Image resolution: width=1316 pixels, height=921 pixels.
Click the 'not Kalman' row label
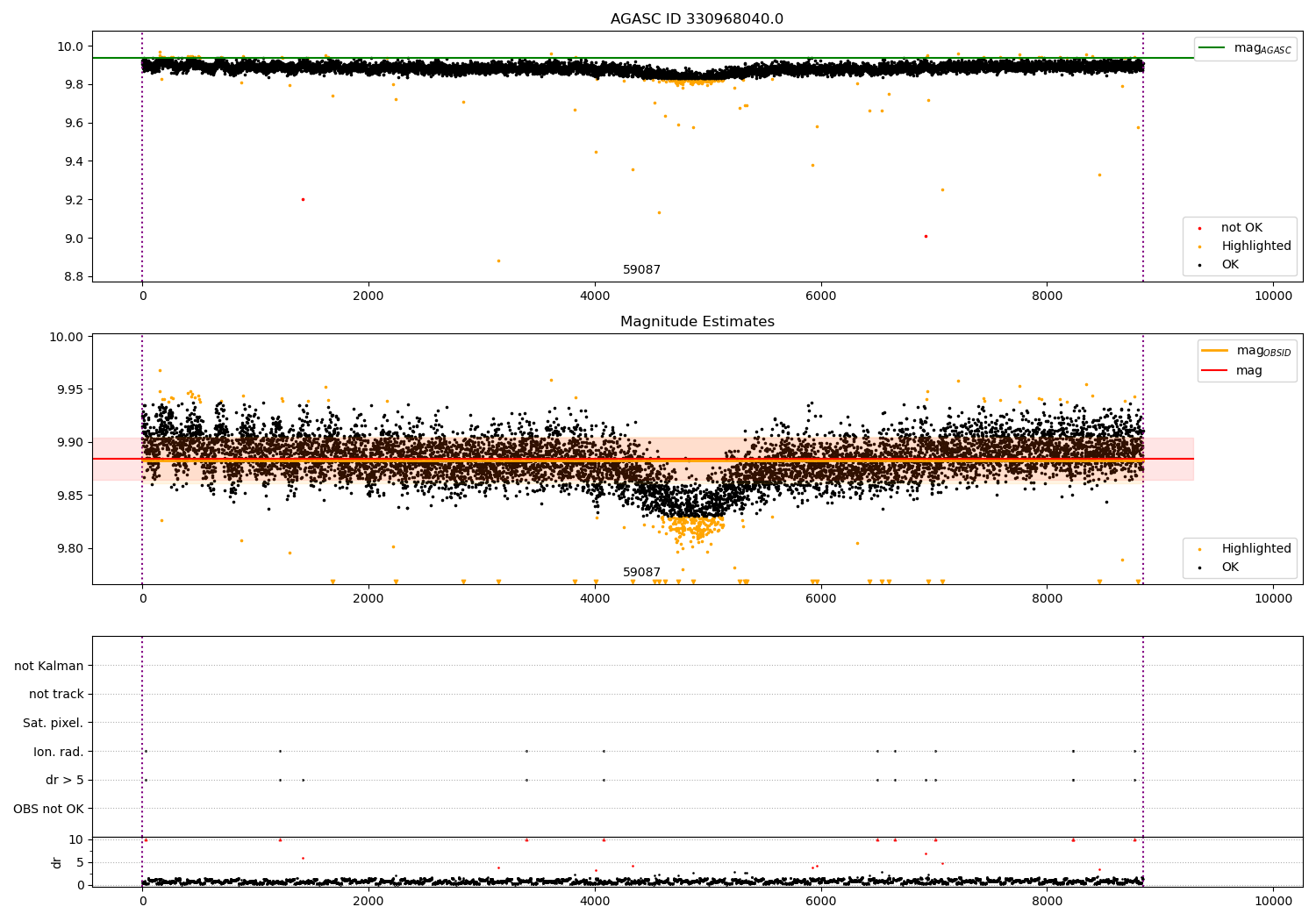(x=49, y=666)
